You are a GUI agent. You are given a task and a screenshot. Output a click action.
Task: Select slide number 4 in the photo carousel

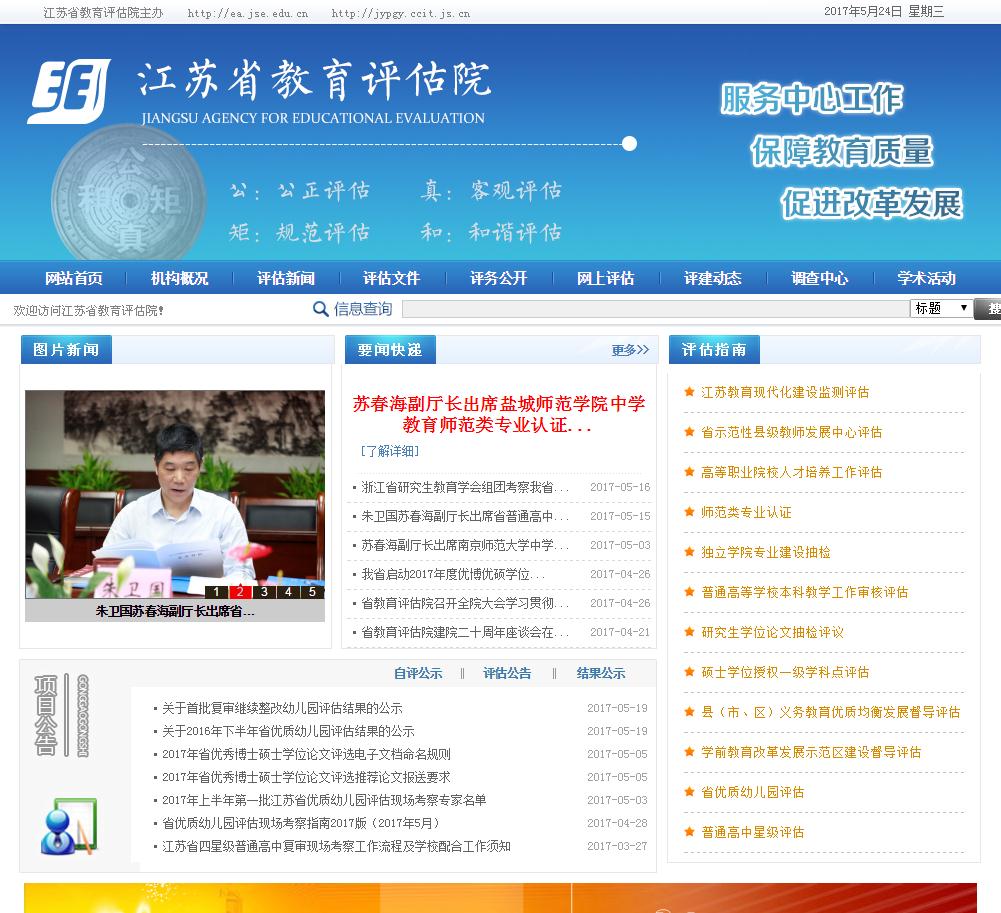point(288,592)
